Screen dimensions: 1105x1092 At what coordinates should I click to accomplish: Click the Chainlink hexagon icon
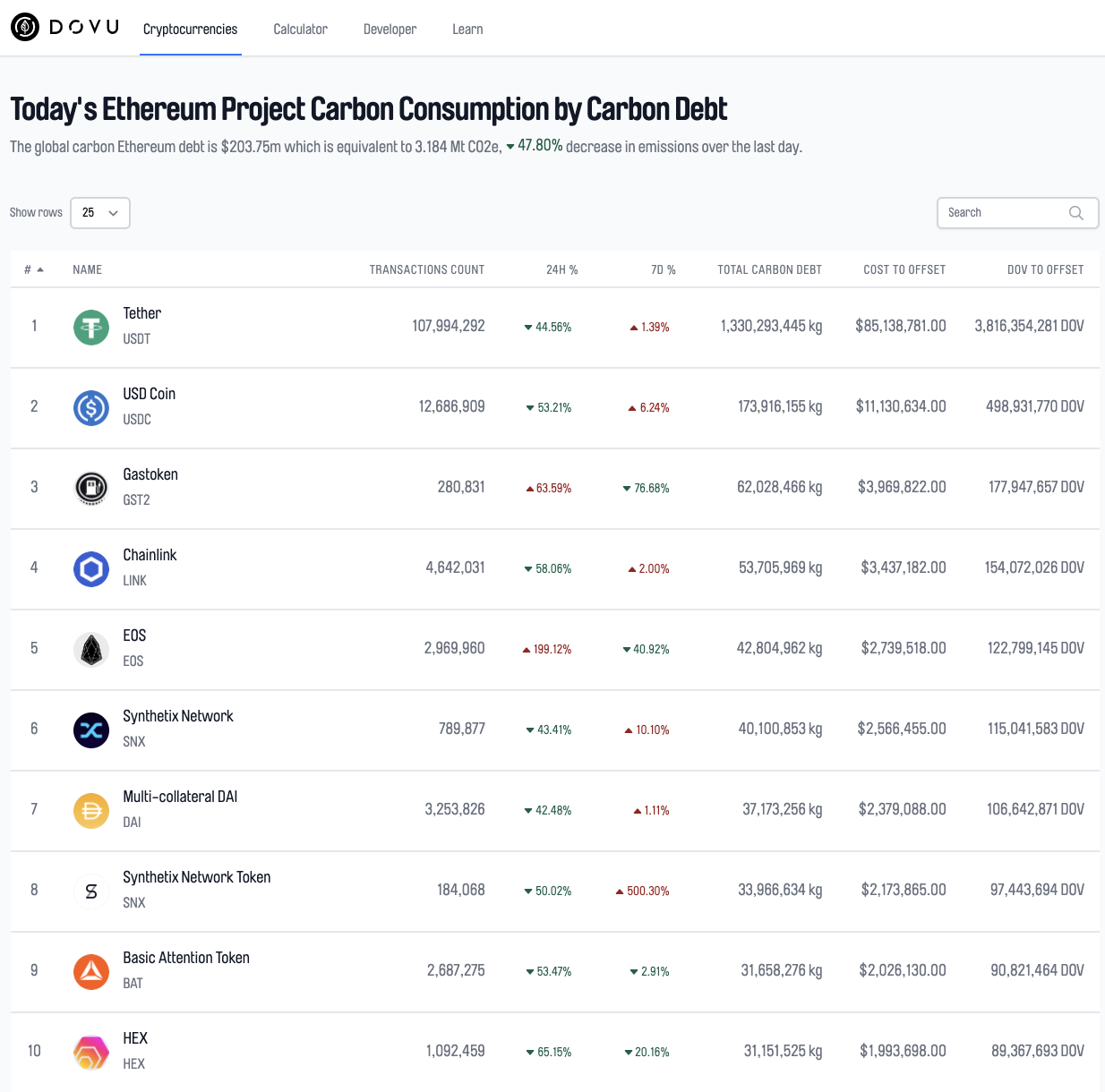tap(91, 568)
